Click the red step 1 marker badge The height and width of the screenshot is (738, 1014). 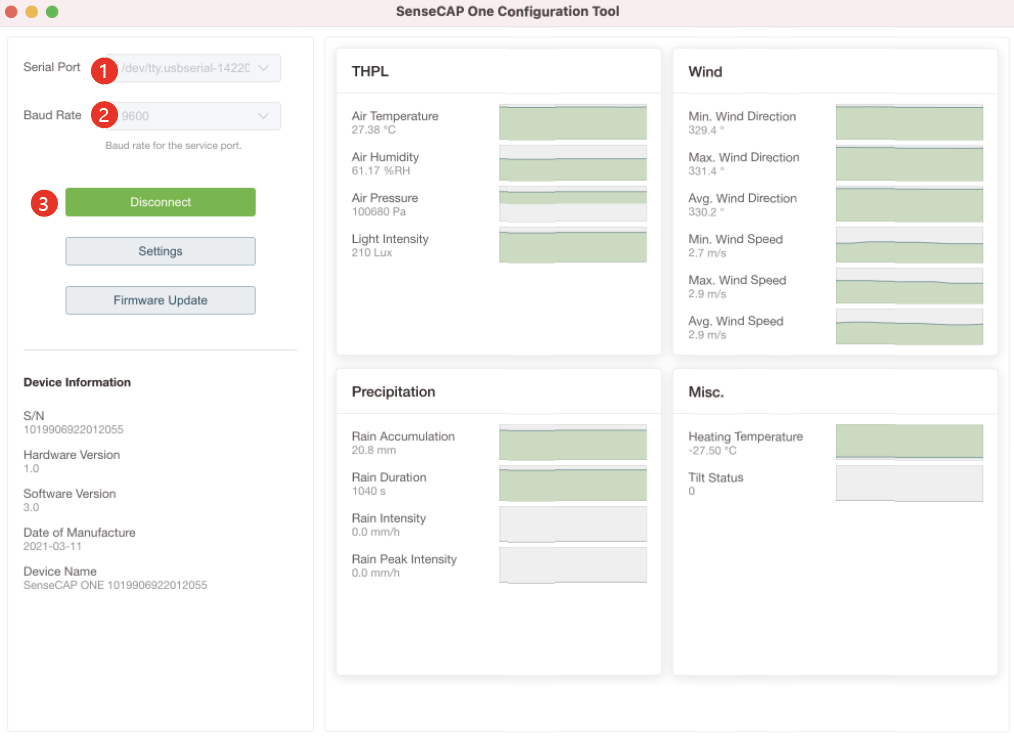pyautogui.click(x=104, y=70)
